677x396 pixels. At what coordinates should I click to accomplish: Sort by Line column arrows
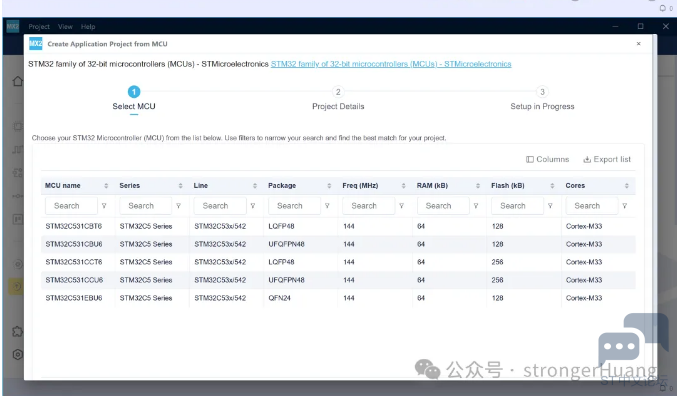coord(255,186)
